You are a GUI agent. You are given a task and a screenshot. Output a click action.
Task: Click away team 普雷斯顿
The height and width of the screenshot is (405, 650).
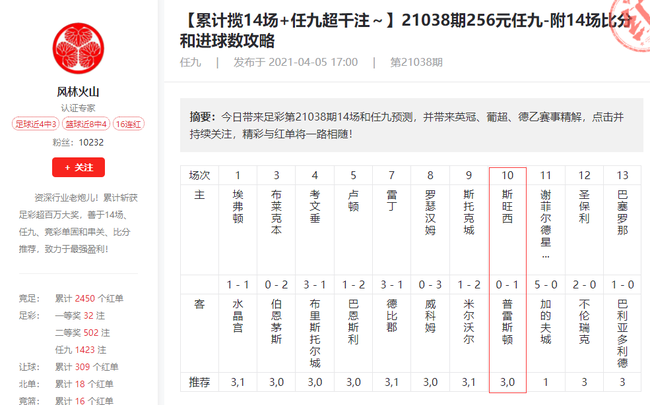point(507,322)
